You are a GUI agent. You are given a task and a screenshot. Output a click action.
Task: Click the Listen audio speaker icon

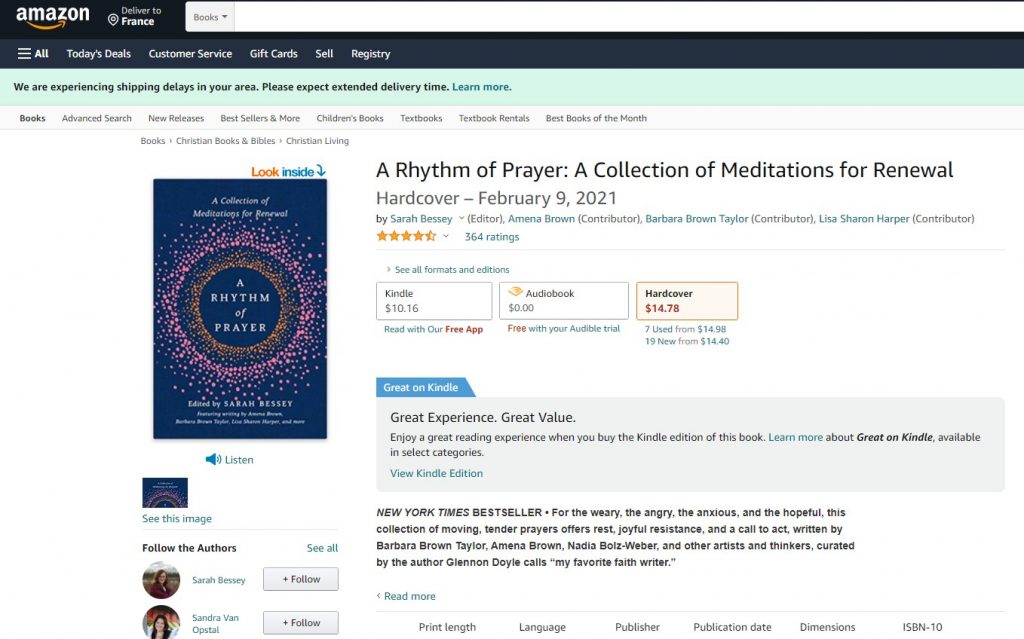click(x=213, y=460)
